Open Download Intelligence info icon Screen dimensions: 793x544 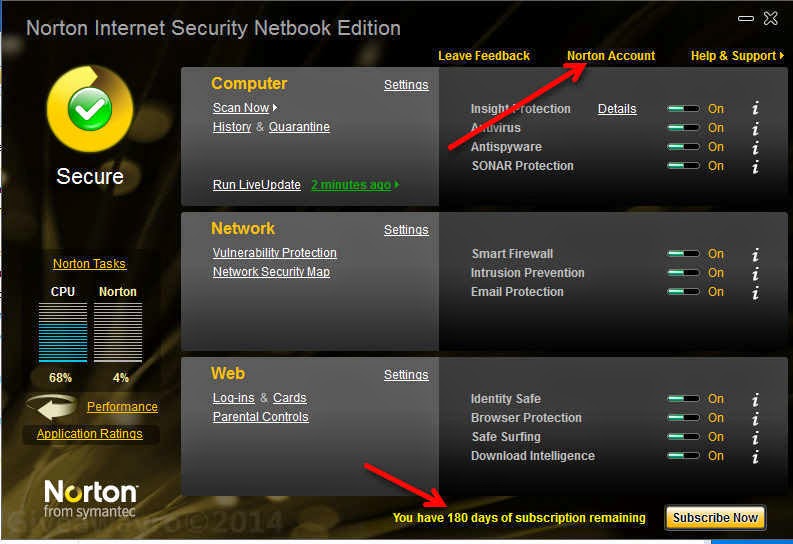pos(755,456)
